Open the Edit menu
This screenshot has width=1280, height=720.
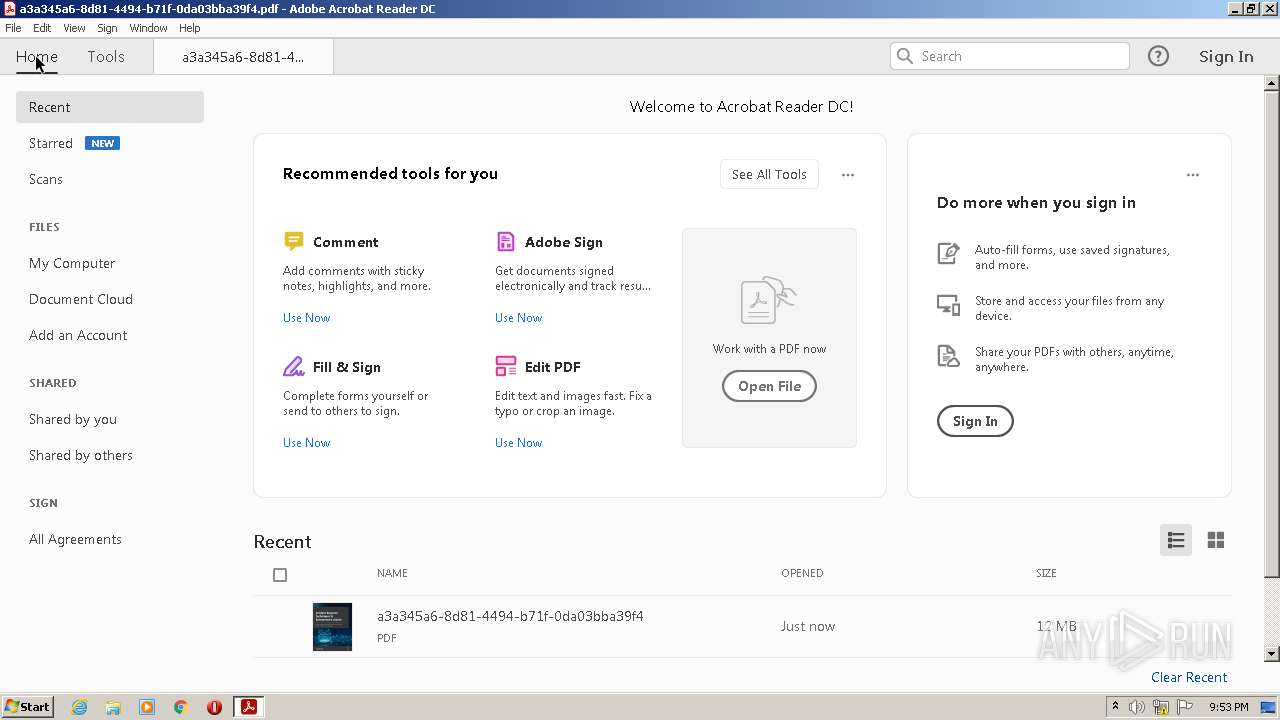point(42,28)
